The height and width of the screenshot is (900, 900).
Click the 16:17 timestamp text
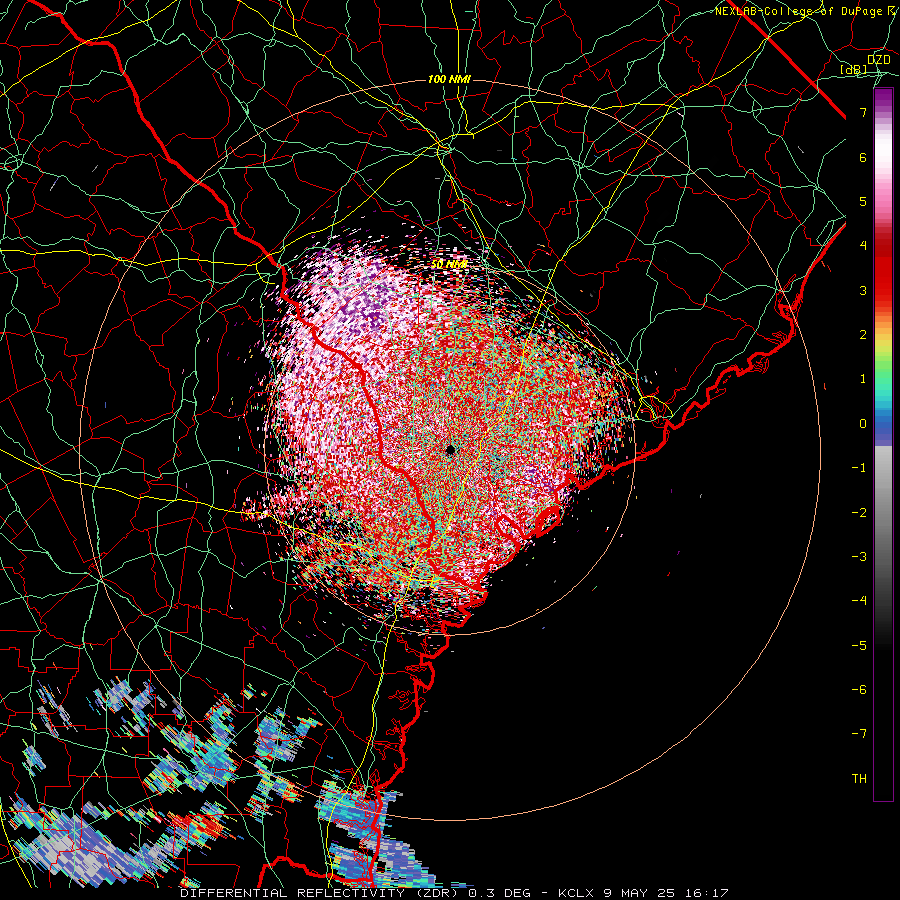click(706, 893)
